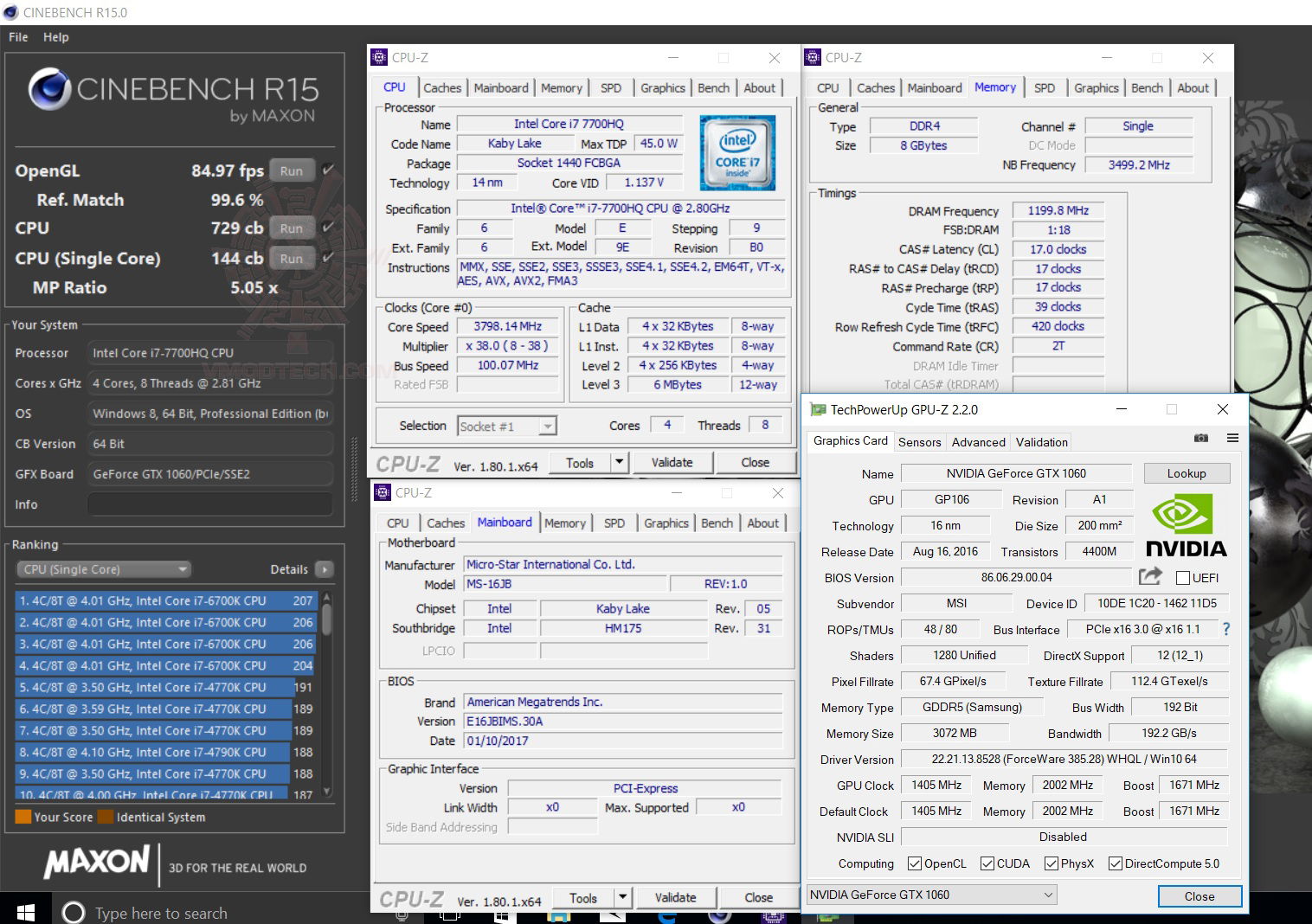Image resolution: width=1312 pixels, height=924 pixels.
Task: Toggle the CPU (Single Core) test checkmark
Action: (327, 258)
